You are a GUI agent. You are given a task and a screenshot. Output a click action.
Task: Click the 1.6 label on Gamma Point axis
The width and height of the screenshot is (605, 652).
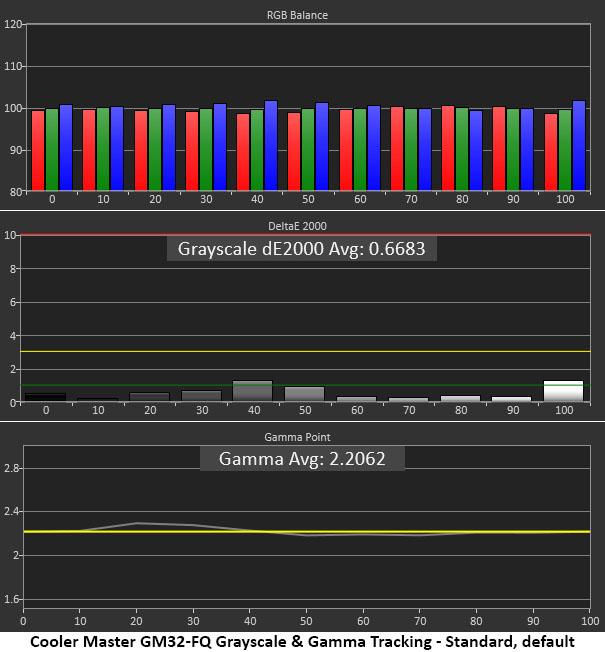pos(11,599)
